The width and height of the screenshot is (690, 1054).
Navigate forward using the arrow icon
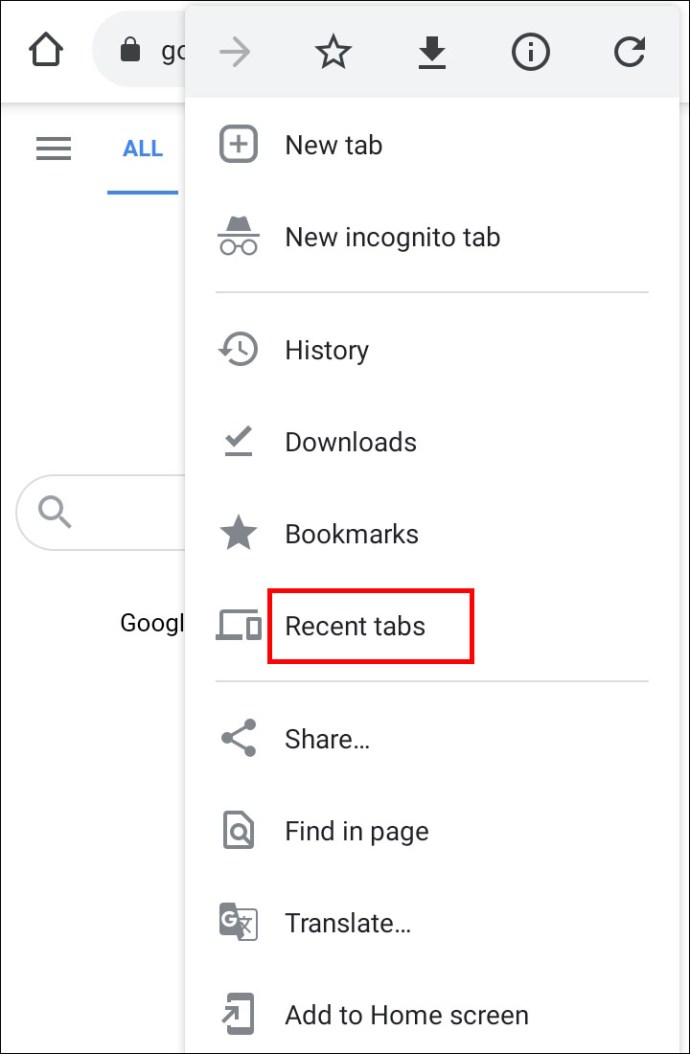point(234,51)
